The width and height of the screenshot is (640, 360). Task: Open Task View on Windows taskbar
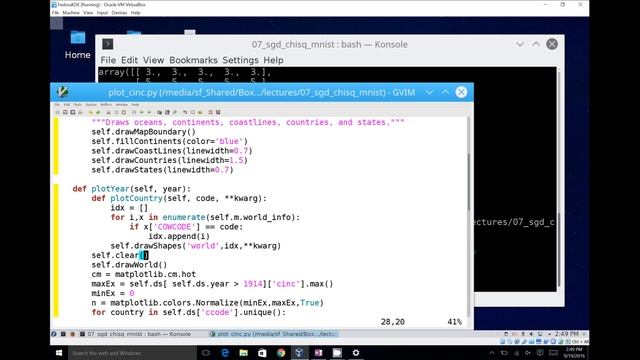[x=206, y=353]
